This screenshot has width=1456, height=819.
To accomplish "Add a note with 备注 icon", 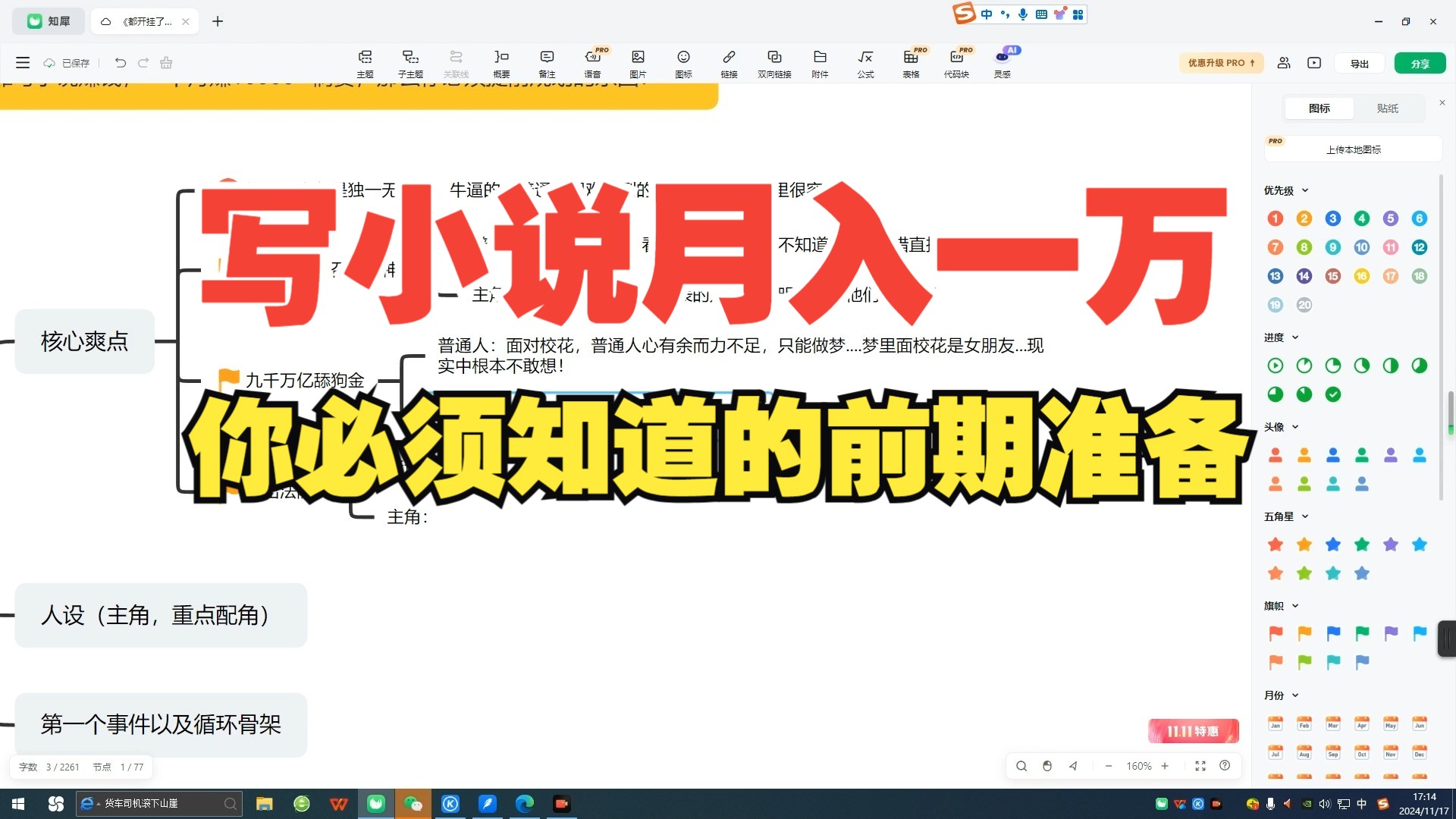I will pos(547,64).
